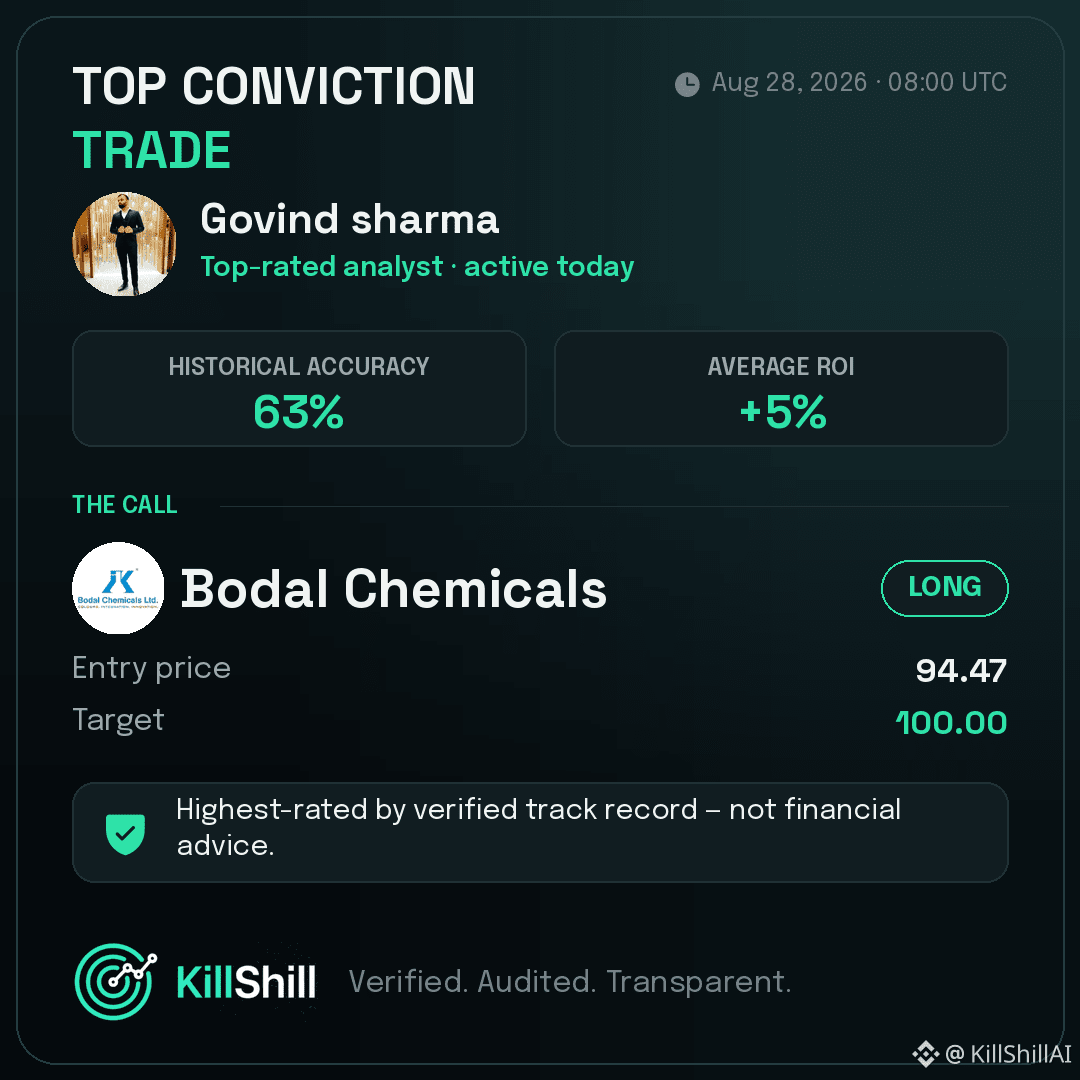Click the clock icon beside the date
Viewport: 1080px width, 1080px height.
687,84
